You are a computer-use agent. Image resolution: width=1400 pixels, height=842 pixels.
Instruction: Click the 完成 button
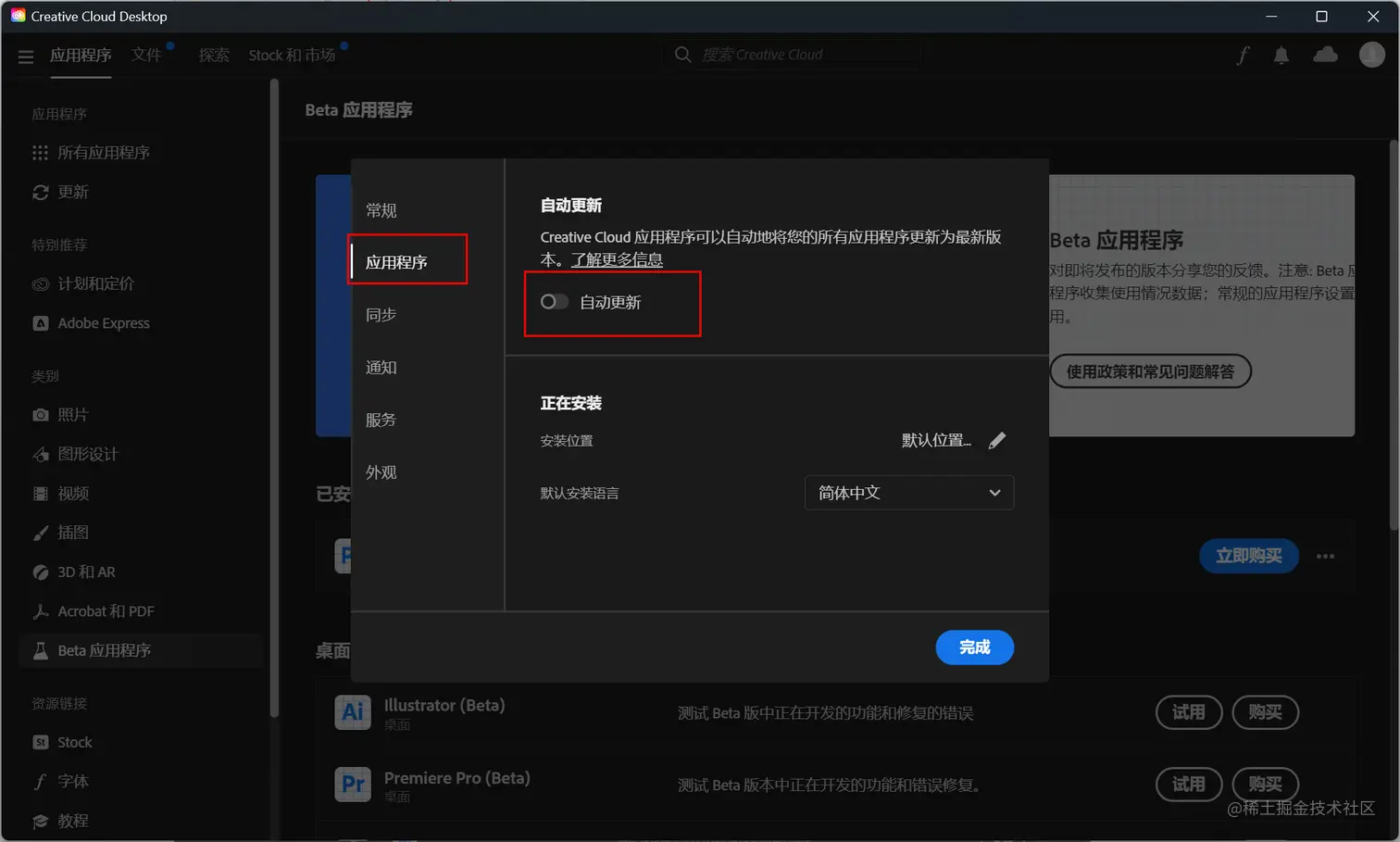tap(975, 647)
